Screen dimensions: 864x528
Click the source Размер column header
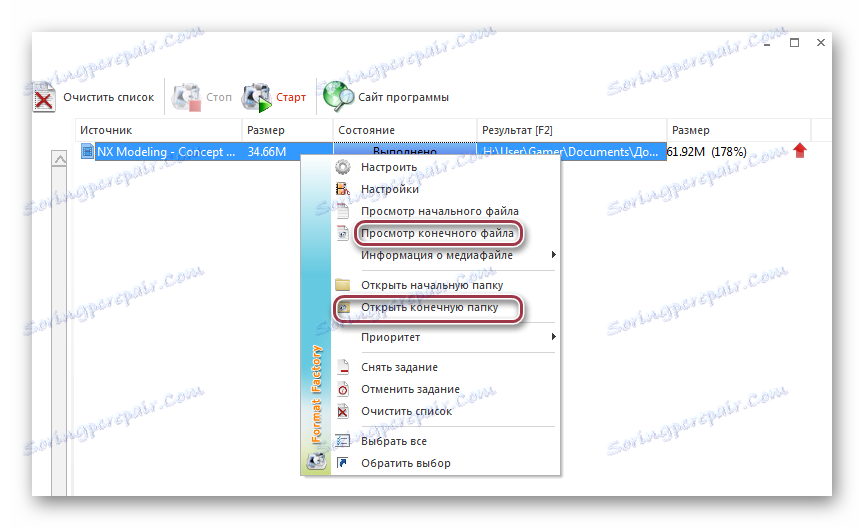[287, 130]
